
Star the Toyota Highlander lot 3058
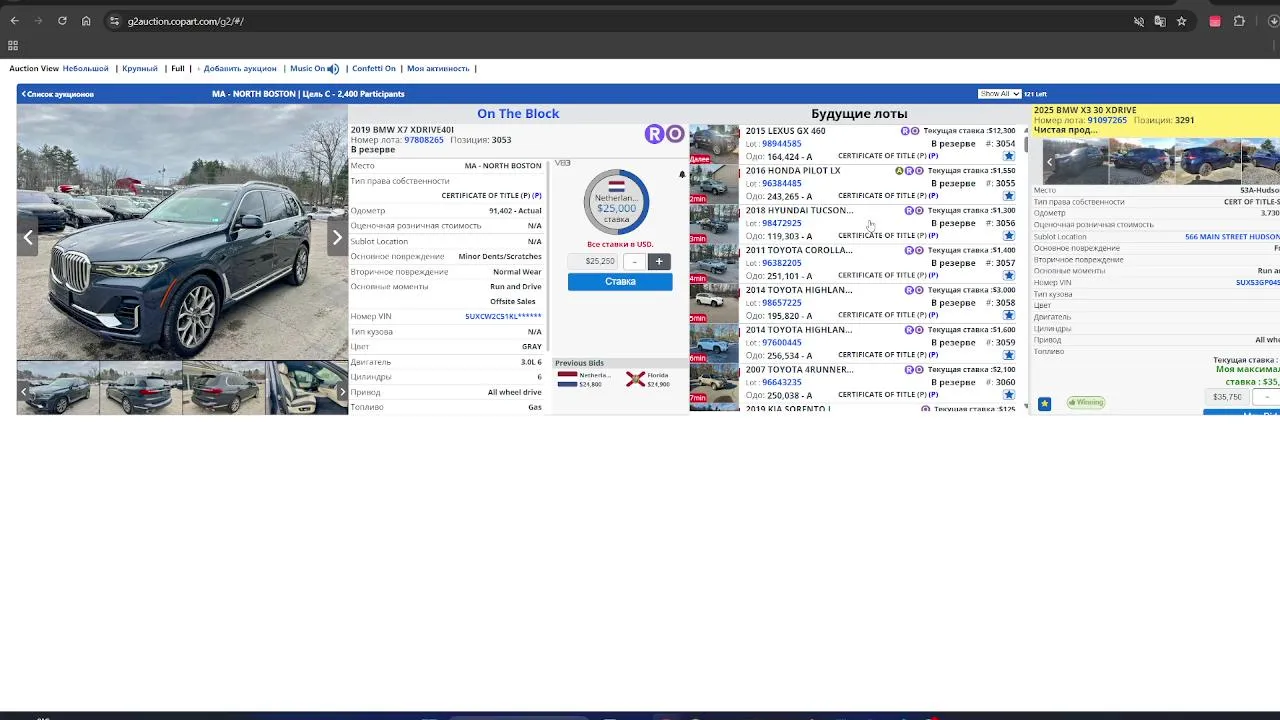(1008, 315)
